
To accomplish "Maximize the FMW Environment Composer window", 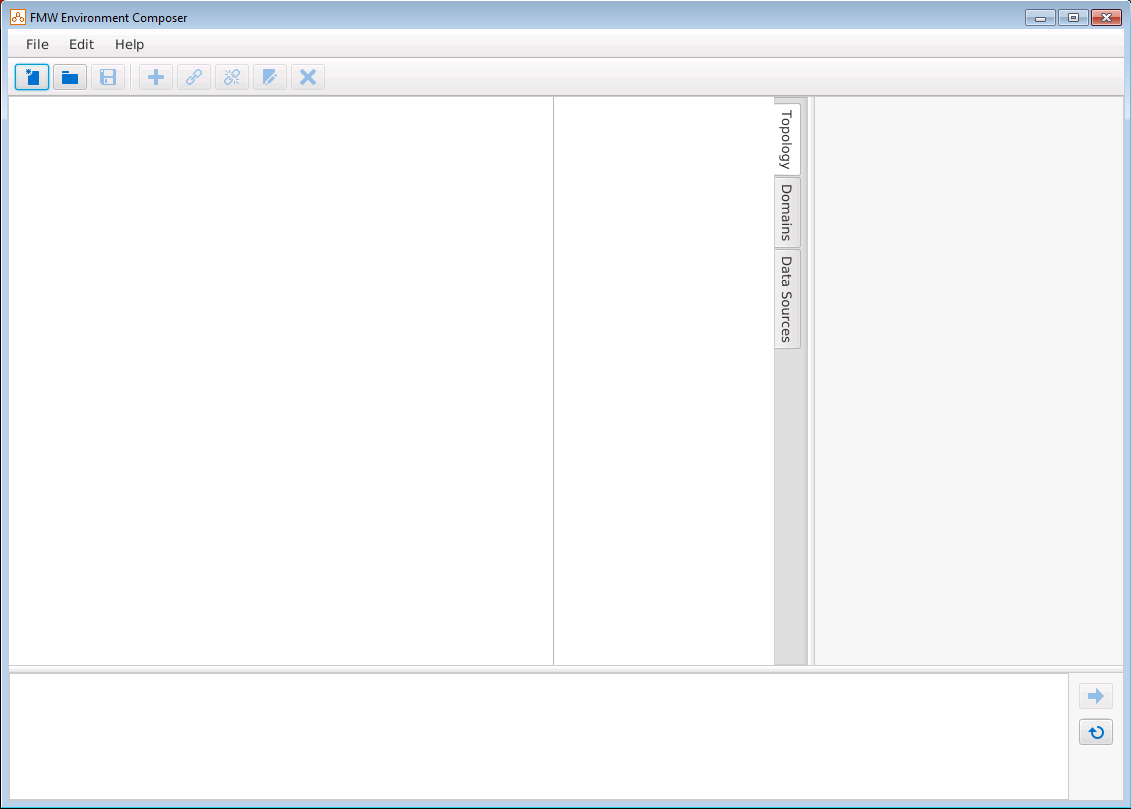I will [x=1073, y=18].
